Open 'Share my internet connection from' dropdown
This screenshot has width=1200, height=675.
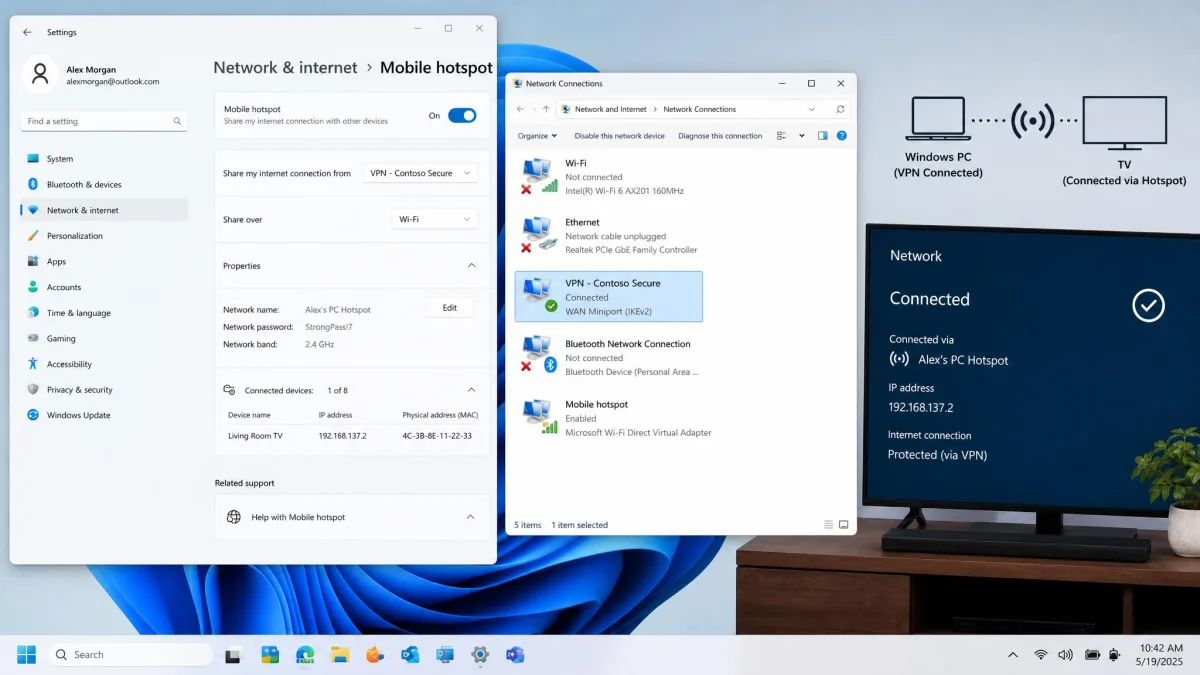point(419,173)
